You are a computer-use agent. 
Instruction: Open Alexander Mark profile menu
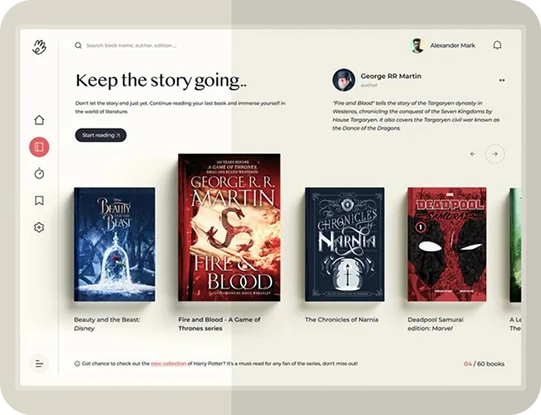pos(443,46)
